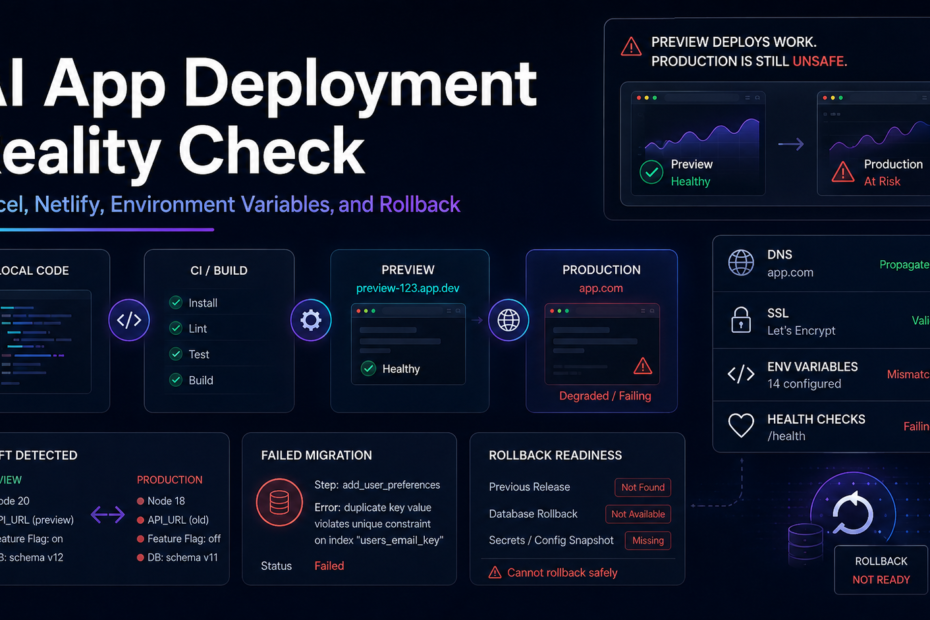
Task: Click the database cylinder beside rollback icon
Action: click(x=805, y=543)
